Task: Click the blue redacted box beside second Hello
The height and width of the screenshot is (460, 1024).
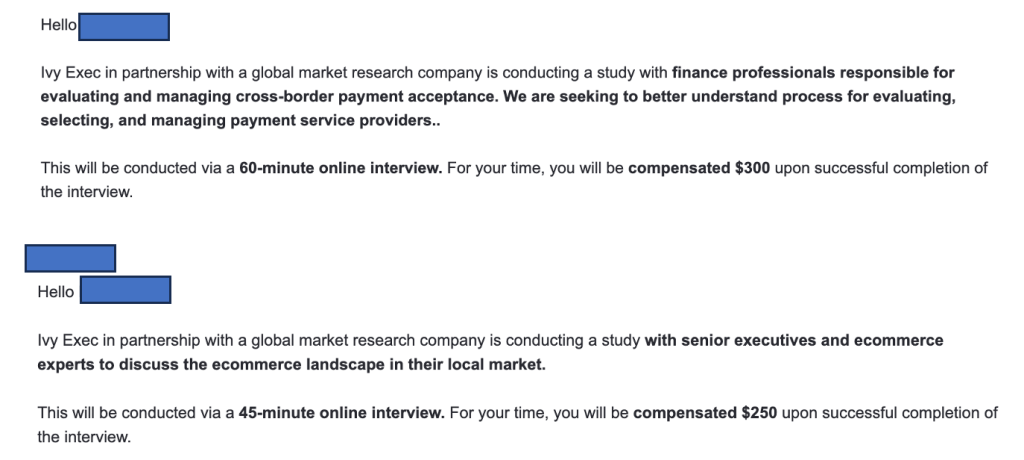Action: [125, 289]
